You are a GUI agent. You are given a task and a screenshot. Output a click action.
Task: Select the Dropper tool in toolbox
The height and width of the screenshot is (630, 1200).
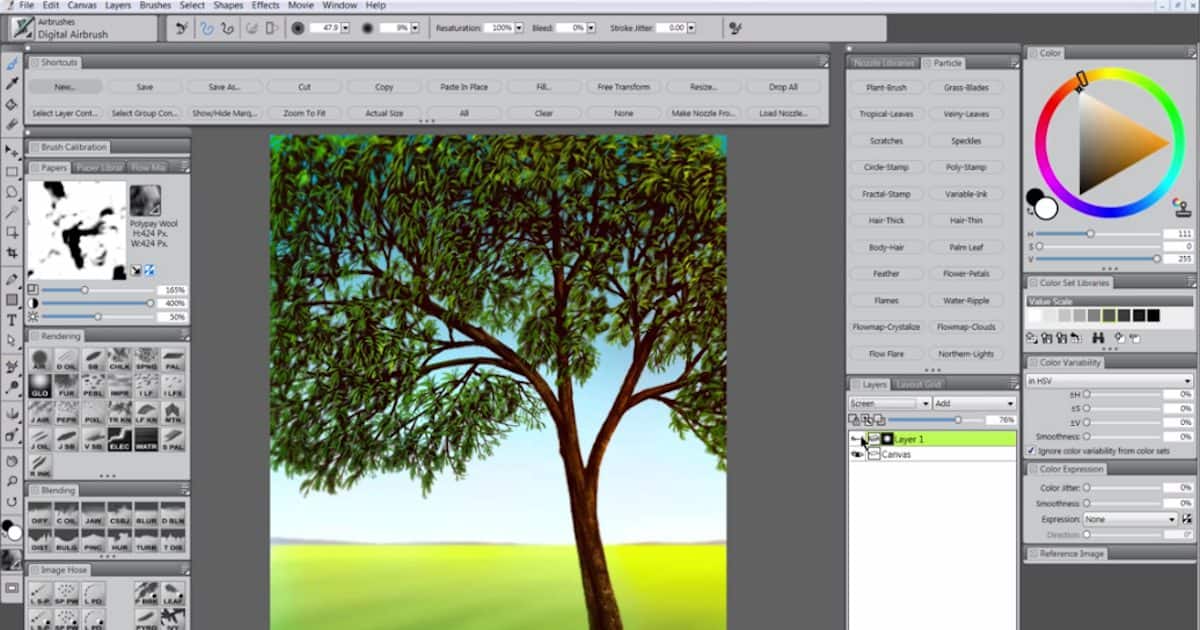(12, 83)
